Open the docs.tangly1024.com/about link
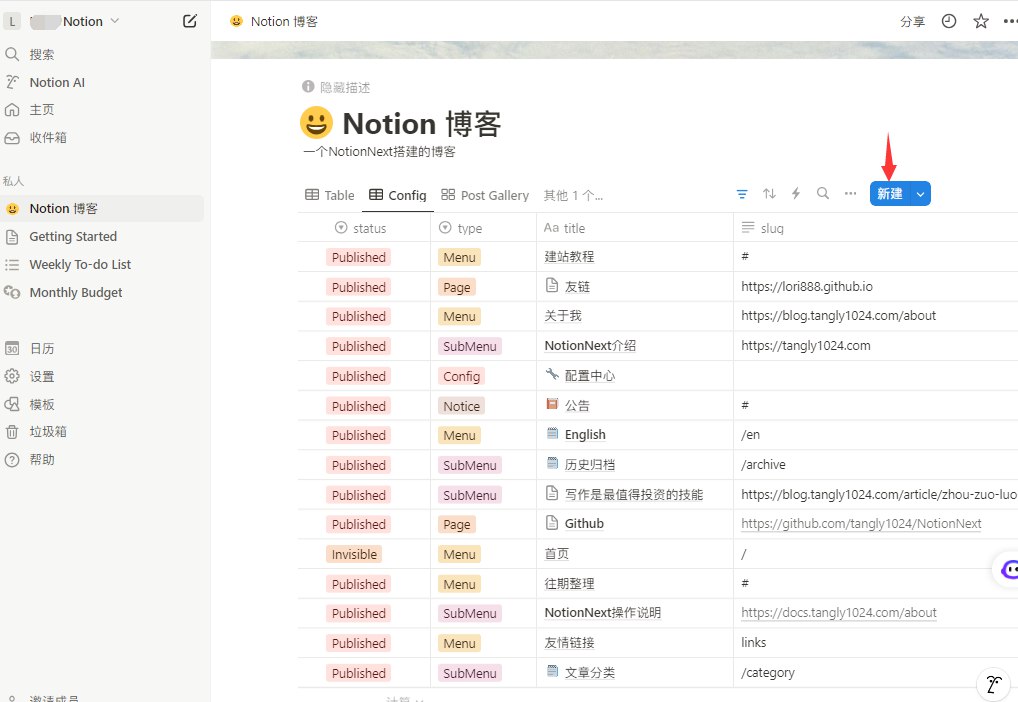The image size is (1018, 702). pos(839,612)
